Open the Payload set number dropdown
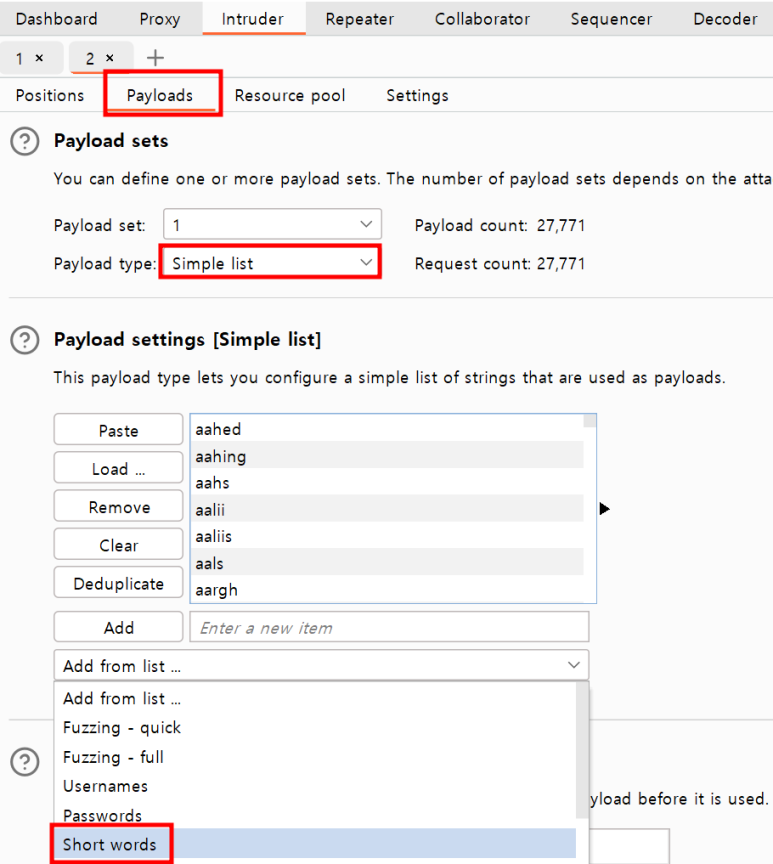Screen dimensions: 773x864 (271, 226)
